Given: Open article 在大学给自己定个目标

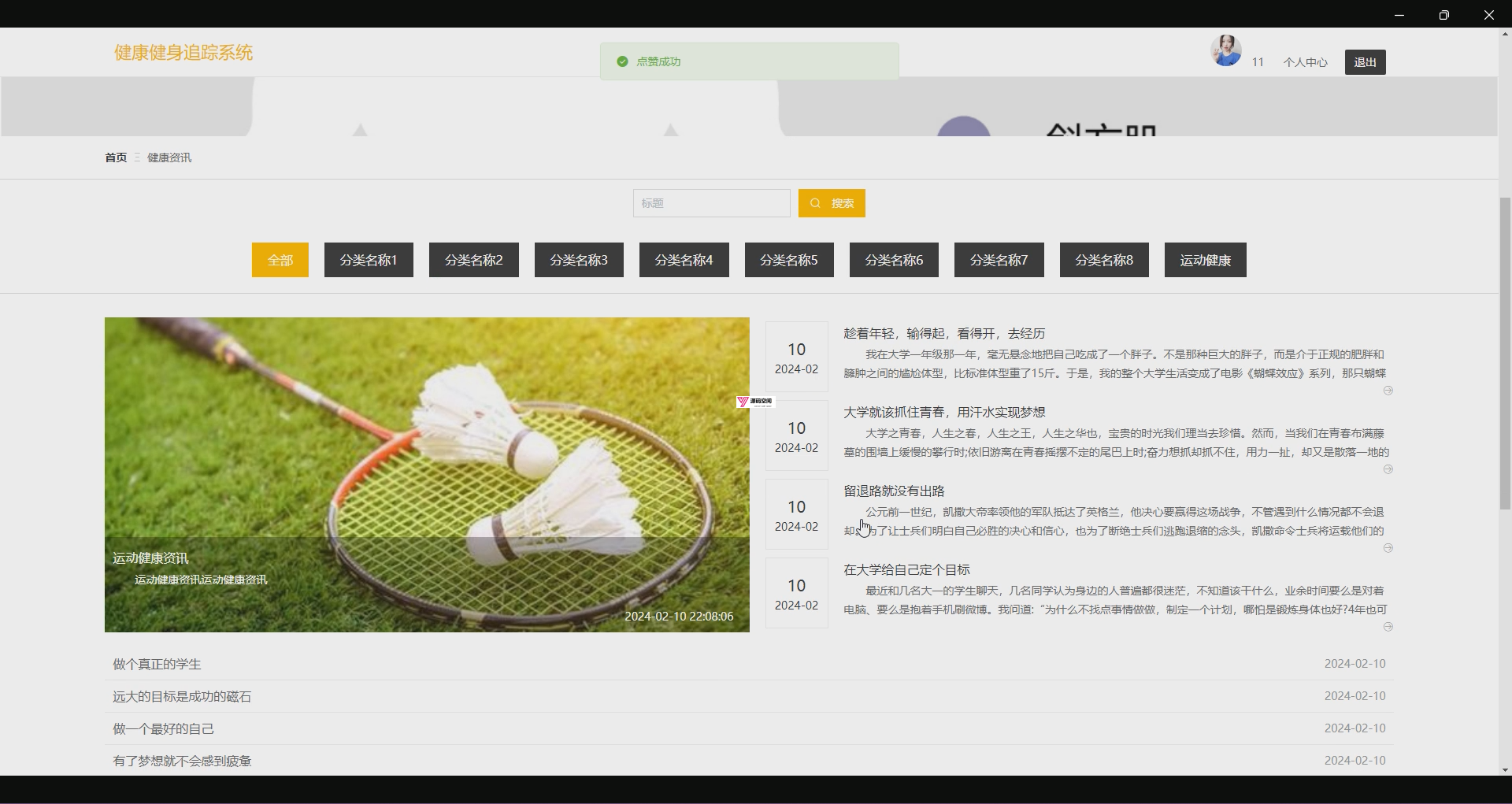Looking at the screenshot, I should (x=906, y=570).
